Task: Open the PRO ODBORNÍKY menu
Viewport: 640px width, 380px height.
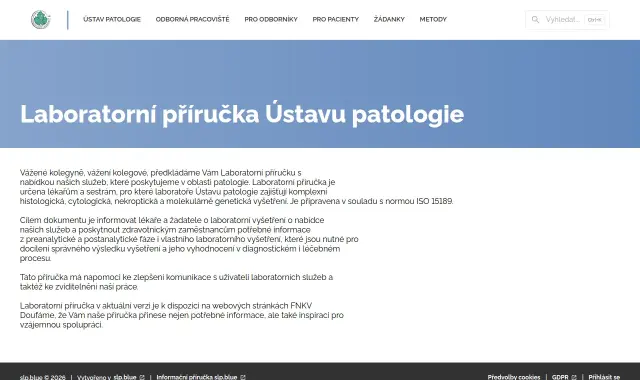Action: click(271, 19)
